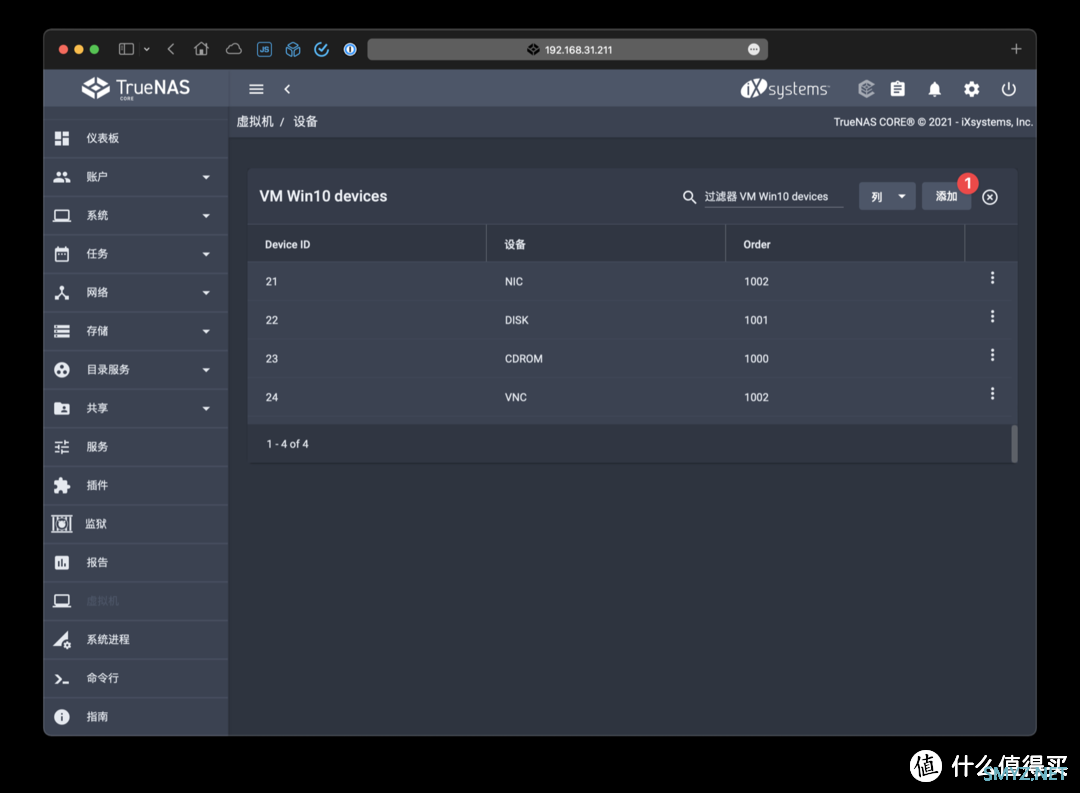Viewport: 1080px width, 793px height.
Task: Open a new browser tab with plus
Action: 1016,50
